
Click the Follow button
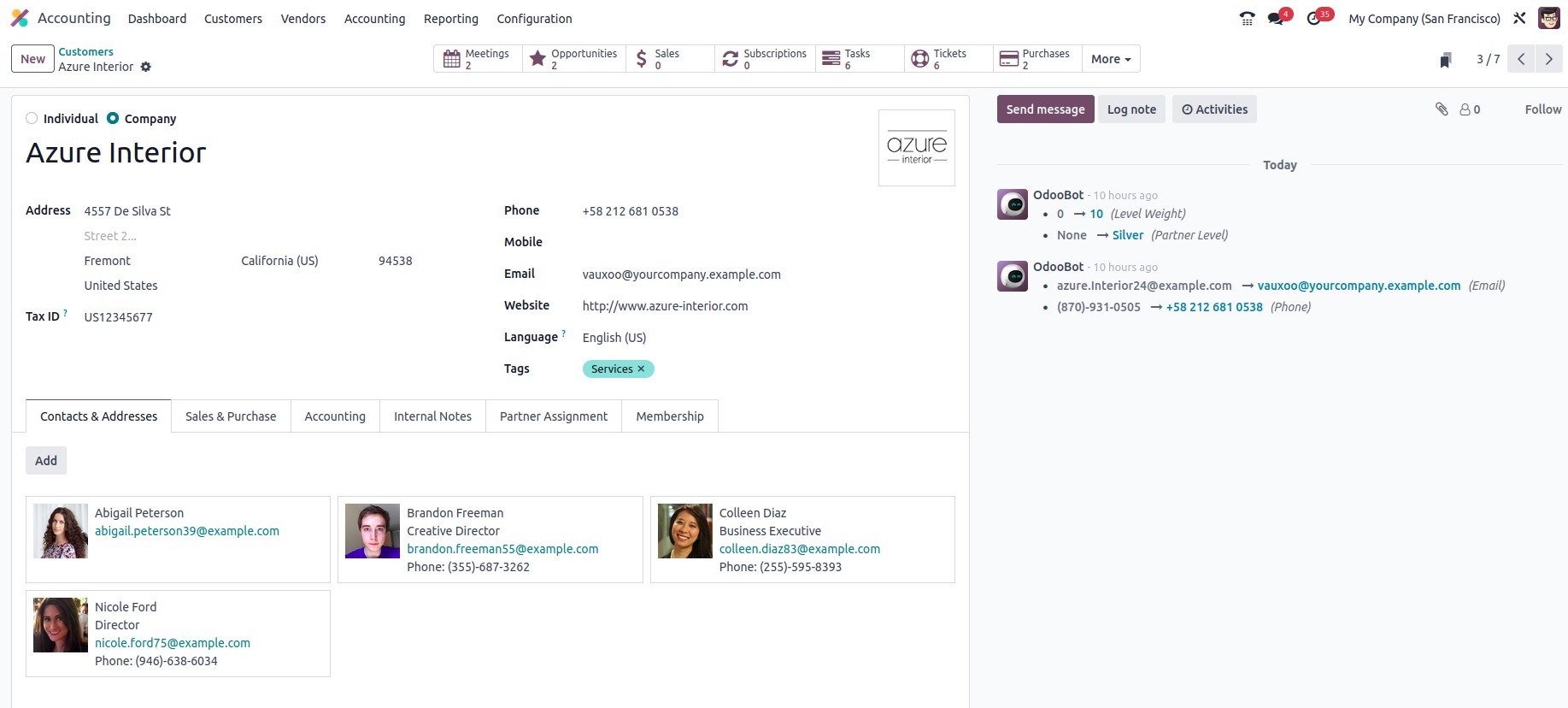click(1542, 109)
